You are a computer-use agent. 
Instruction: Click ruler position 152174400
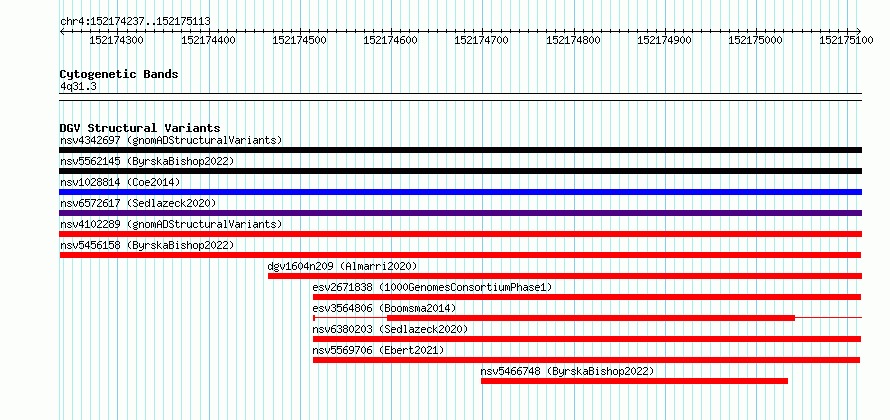point(208,40)
